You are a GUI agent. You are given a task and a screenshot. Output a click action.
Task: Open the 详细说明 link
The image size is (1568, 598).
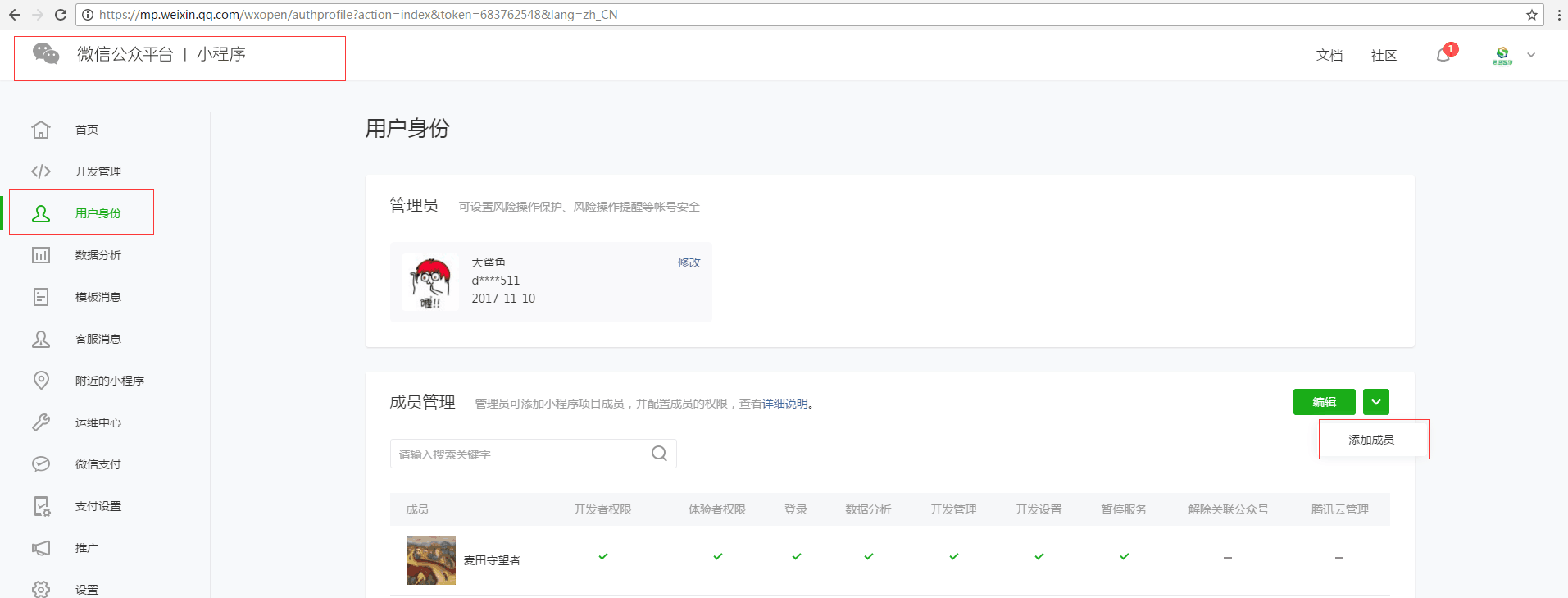click(784, 404)
